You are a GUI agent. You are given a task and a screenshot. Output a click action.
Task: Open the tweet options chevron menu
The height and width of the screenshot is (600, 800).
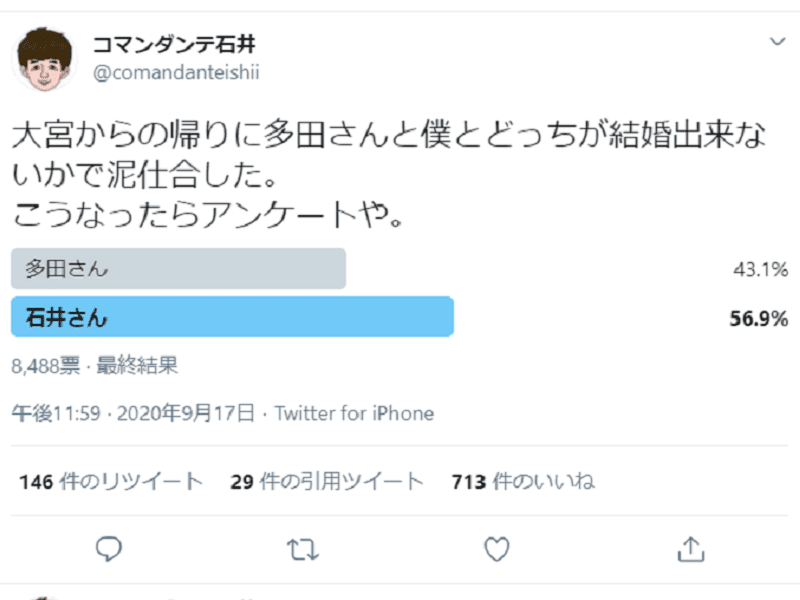(x=778, y=41)
